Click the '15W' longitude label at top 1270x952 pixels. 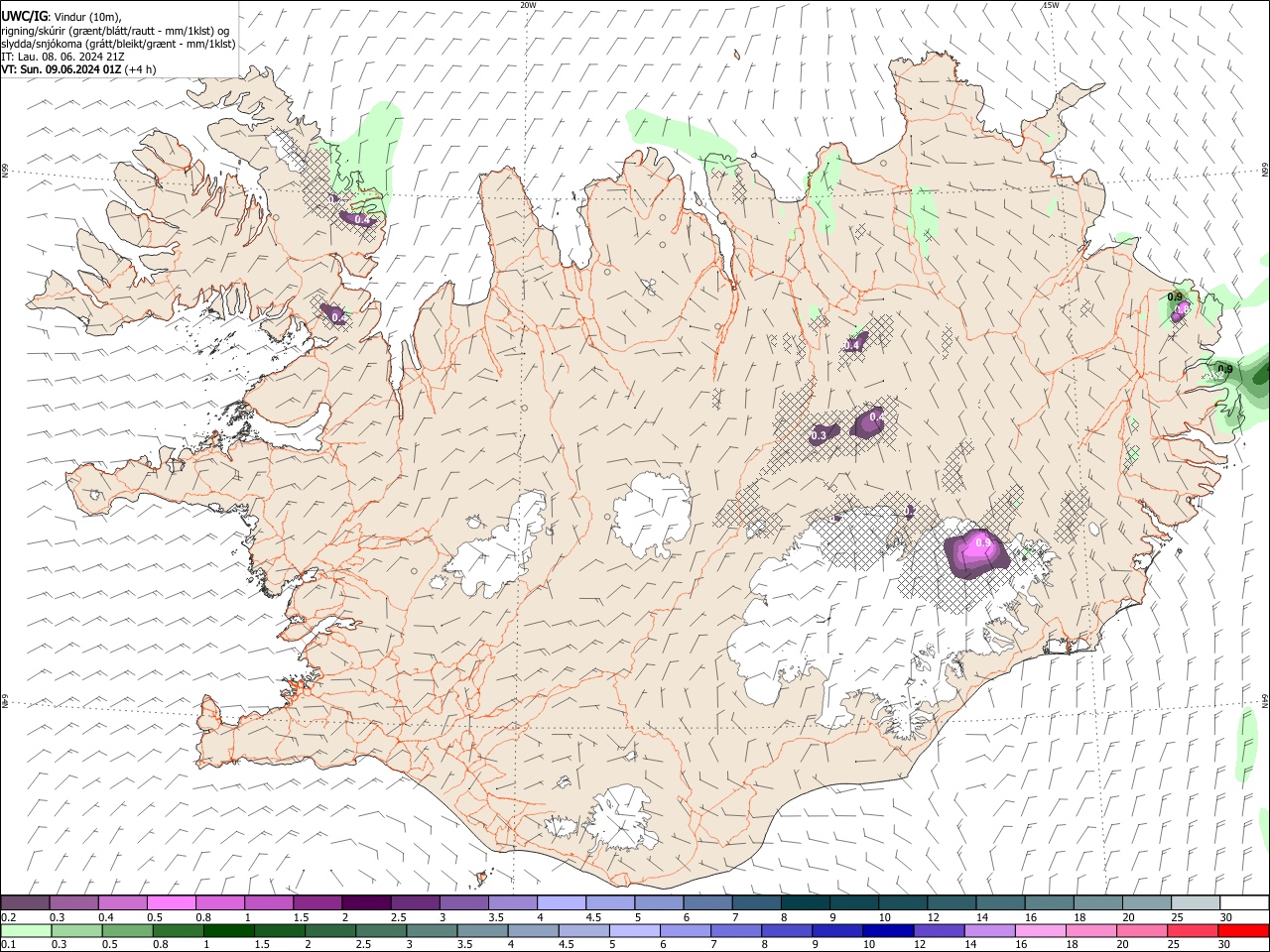pyautogui.click(x=1051, y=5)
